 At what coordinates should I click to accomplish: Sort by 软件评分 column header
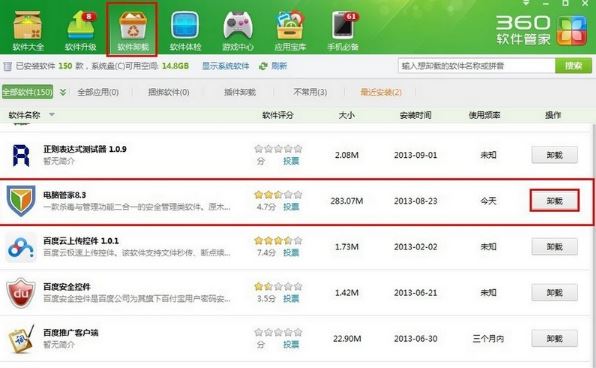(278, 115)
